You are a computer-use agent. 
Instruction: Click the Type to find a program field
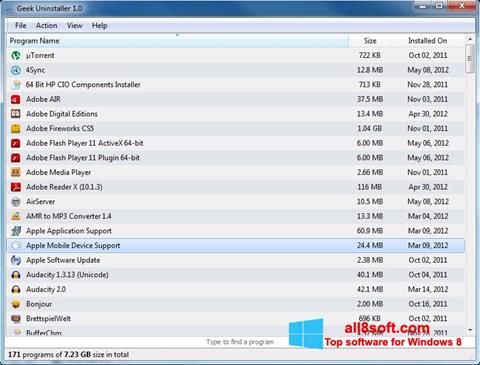(240, 342)
